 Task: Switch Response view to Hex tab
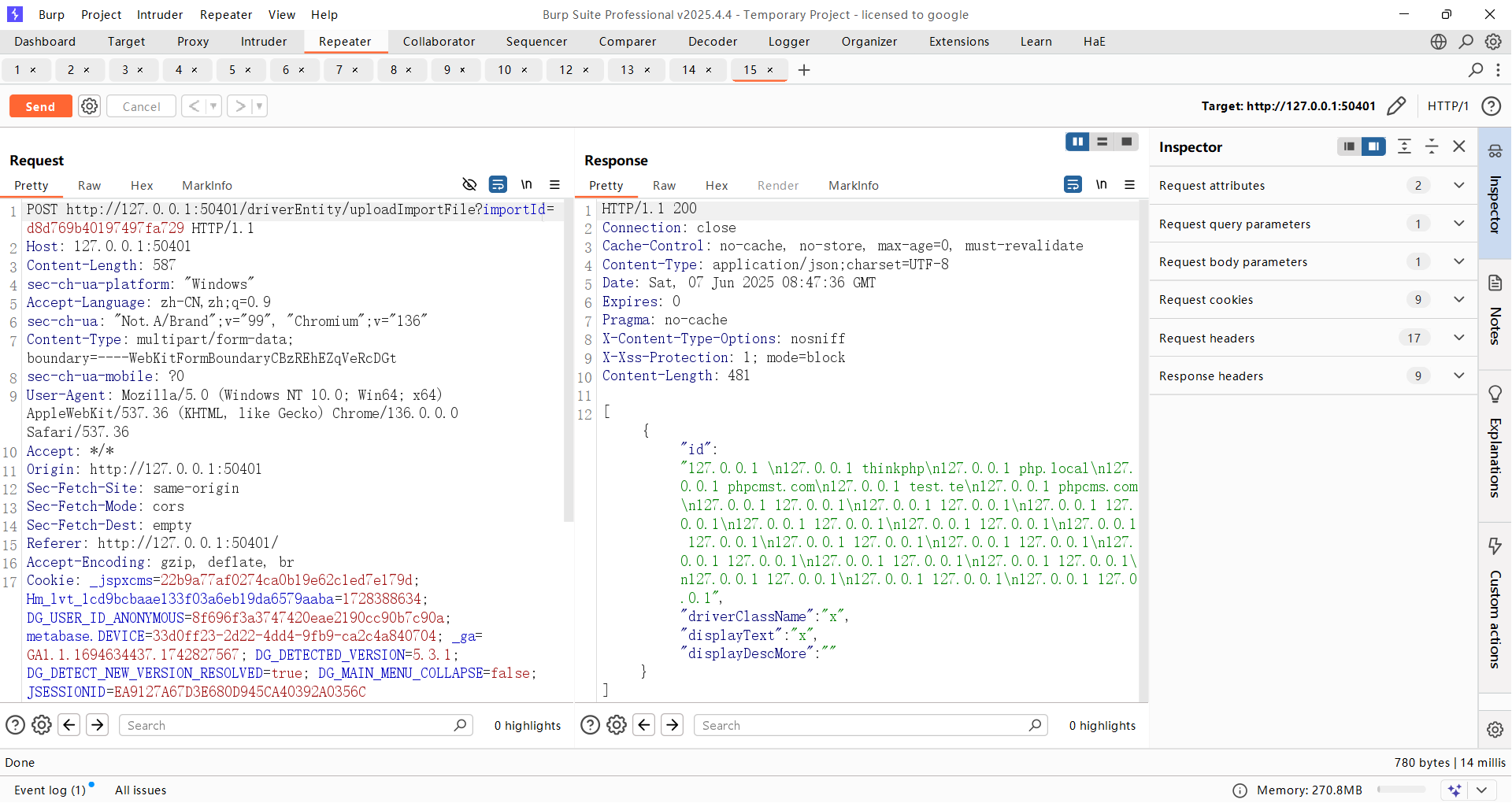tap(717, 186)
